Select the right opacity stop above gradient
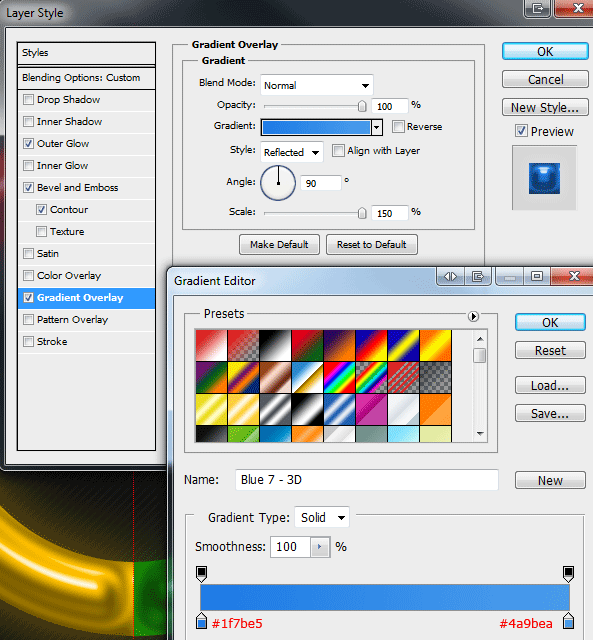Viewport: 593px width, 640px height. [x=569, y=574]
